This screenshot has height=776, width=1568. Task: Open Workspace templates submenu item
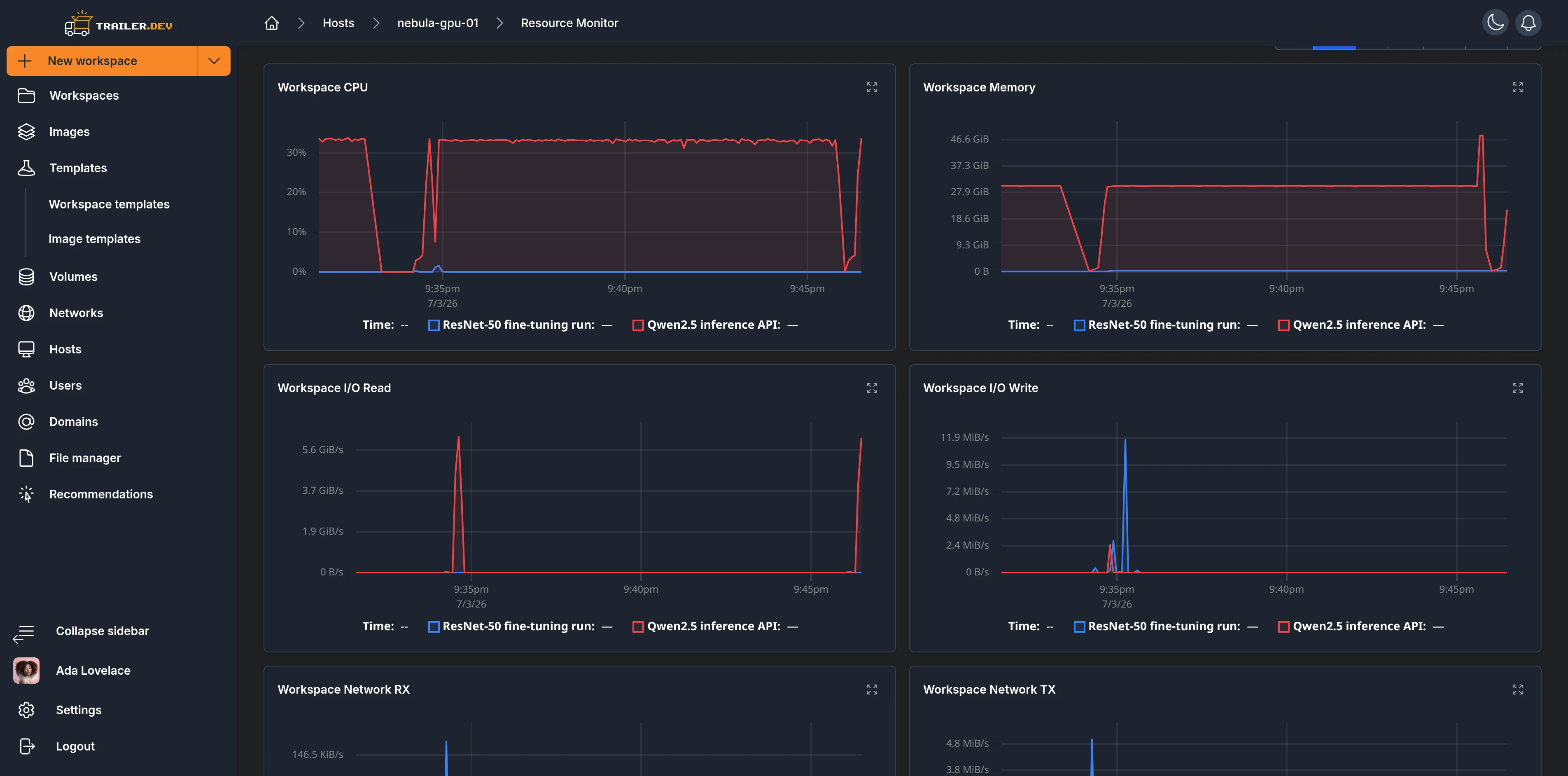[x=109, y=204]
